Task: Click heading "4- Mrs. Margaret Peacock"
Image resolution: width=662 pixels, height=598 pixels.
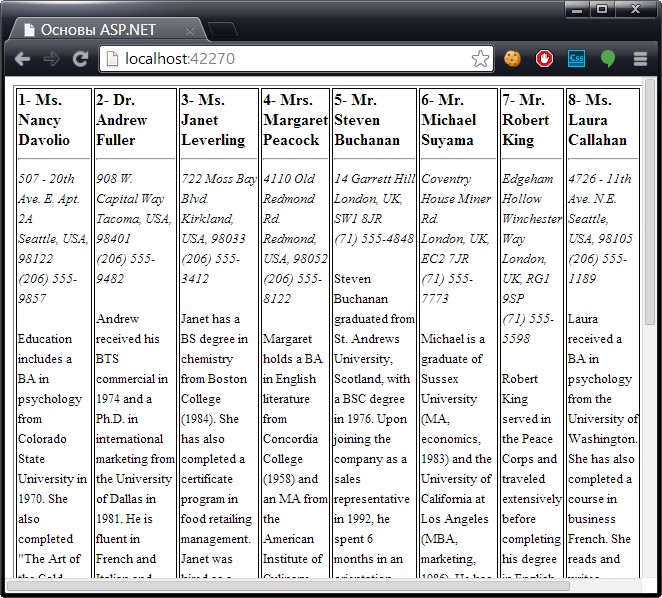Action: coord(296,120)
